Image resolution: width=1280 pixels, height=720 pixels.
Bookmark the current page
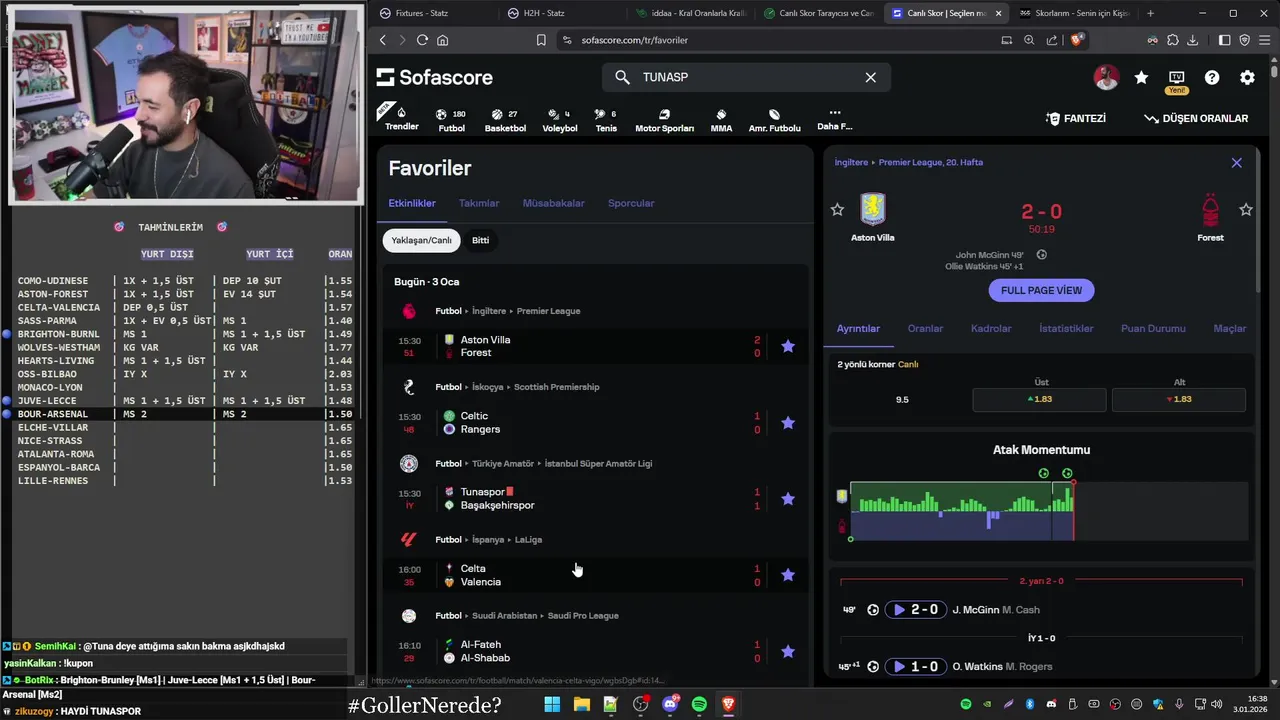point(541,40)
